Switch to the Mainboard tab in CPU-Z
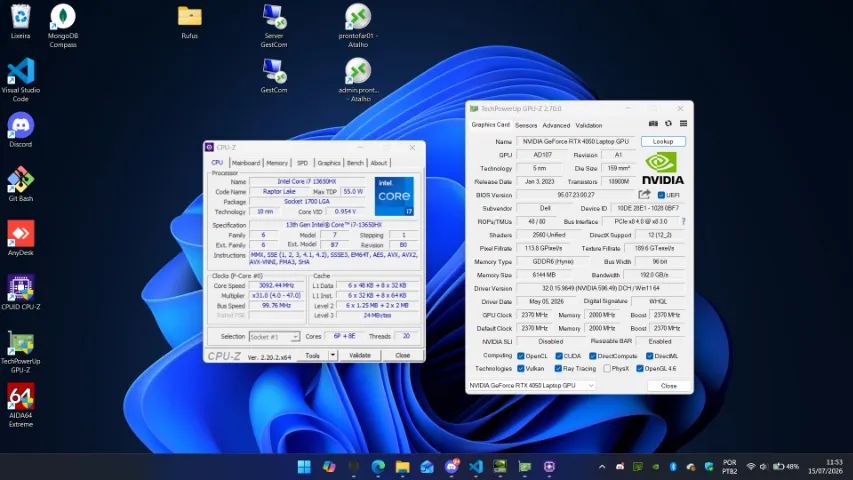853x480 pixels. [246, 163]
